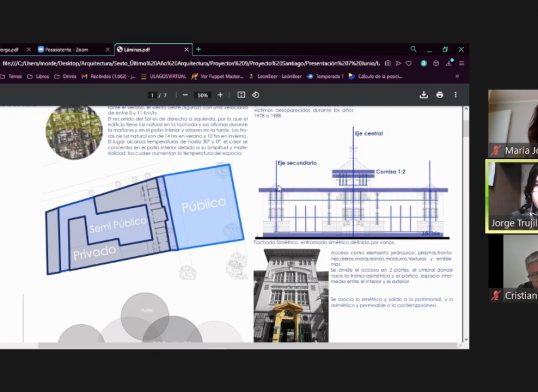Select María's video tile

[513, 123]
